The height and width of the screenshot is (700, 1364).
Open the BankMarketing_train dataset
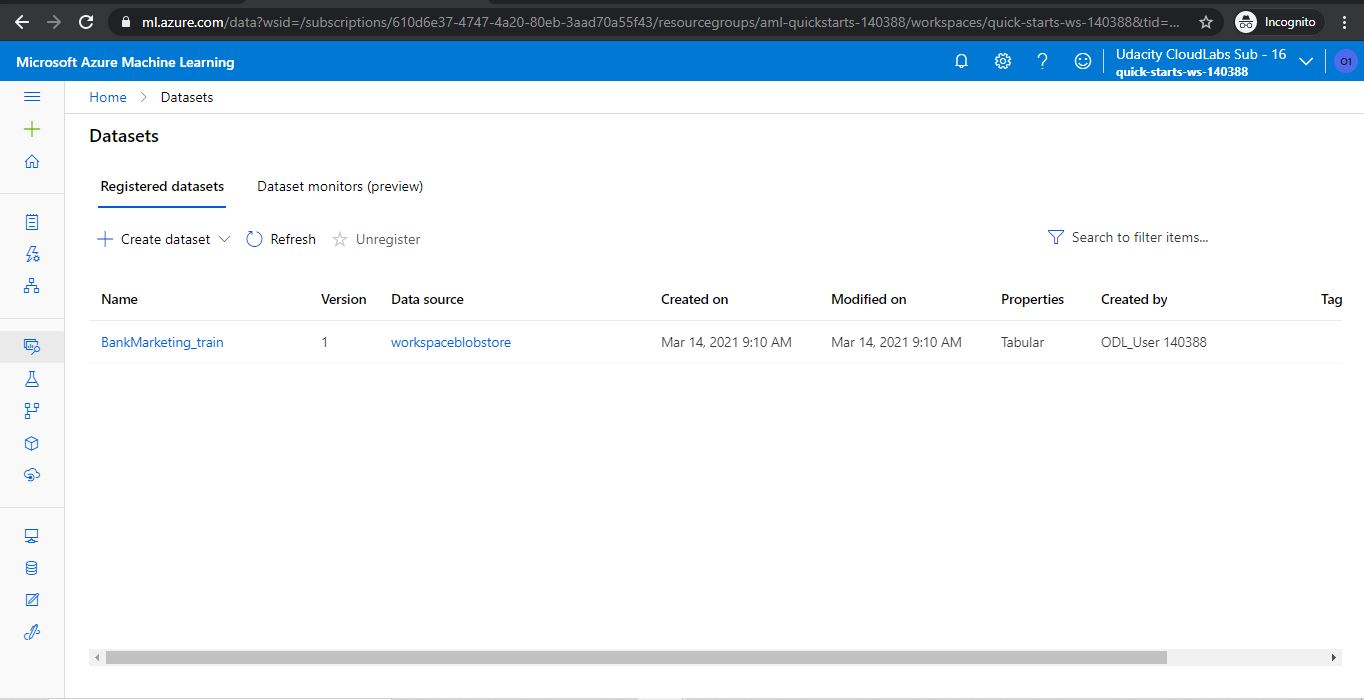pos(162,341)
